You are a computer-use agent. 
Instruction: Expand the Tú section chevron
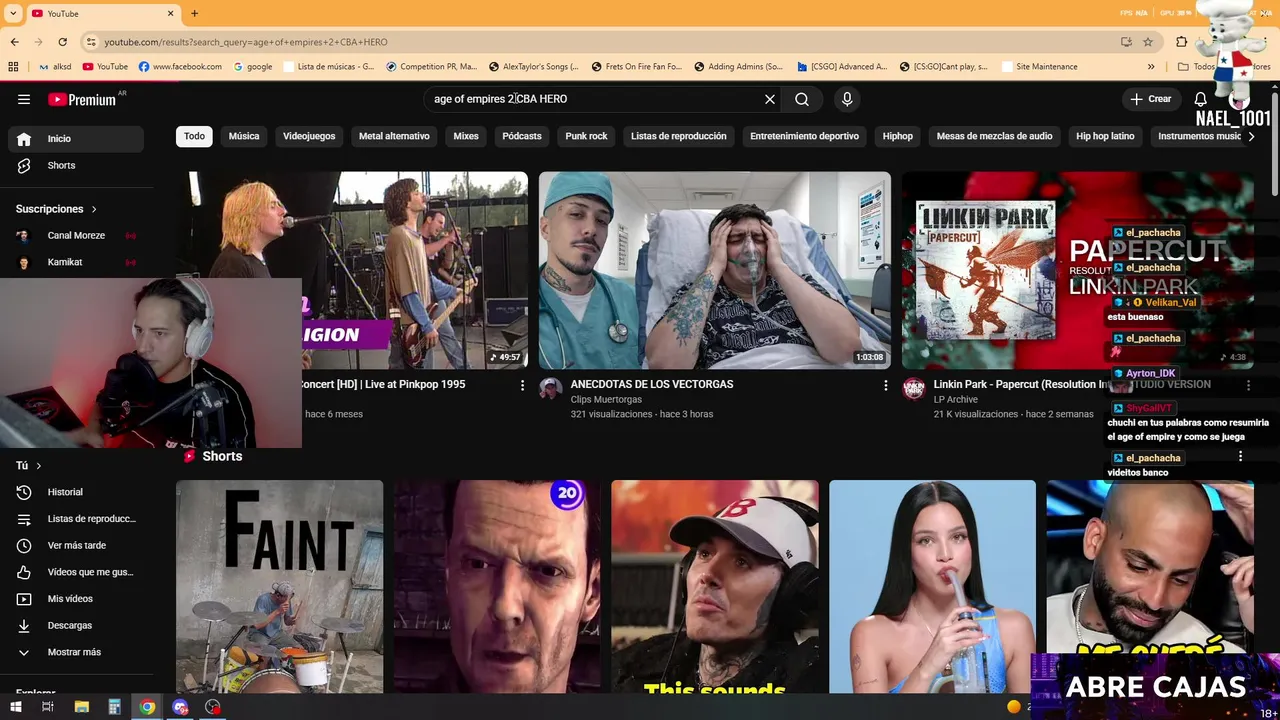pos(39,466)
